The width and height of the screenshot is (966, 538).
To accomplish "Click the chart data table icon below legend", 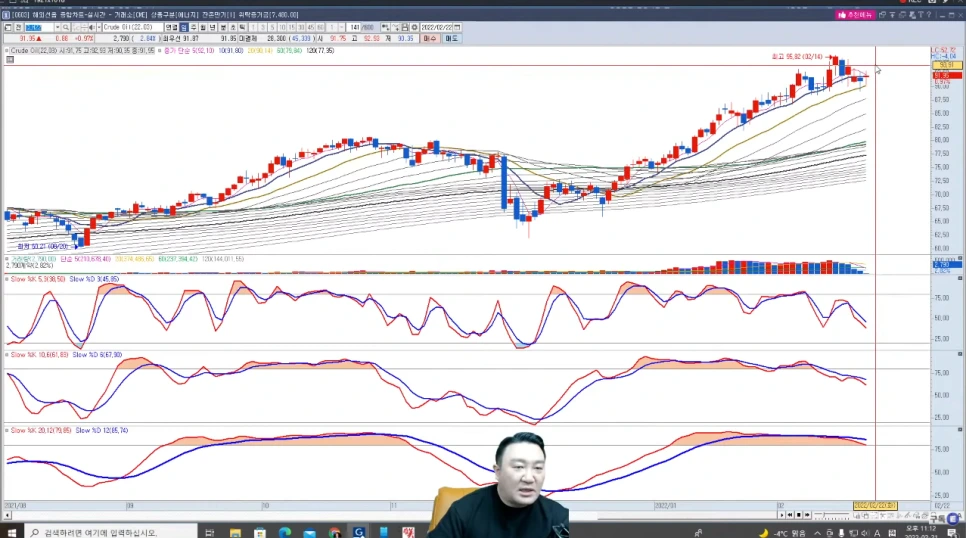I will click(x=10, y=60).
